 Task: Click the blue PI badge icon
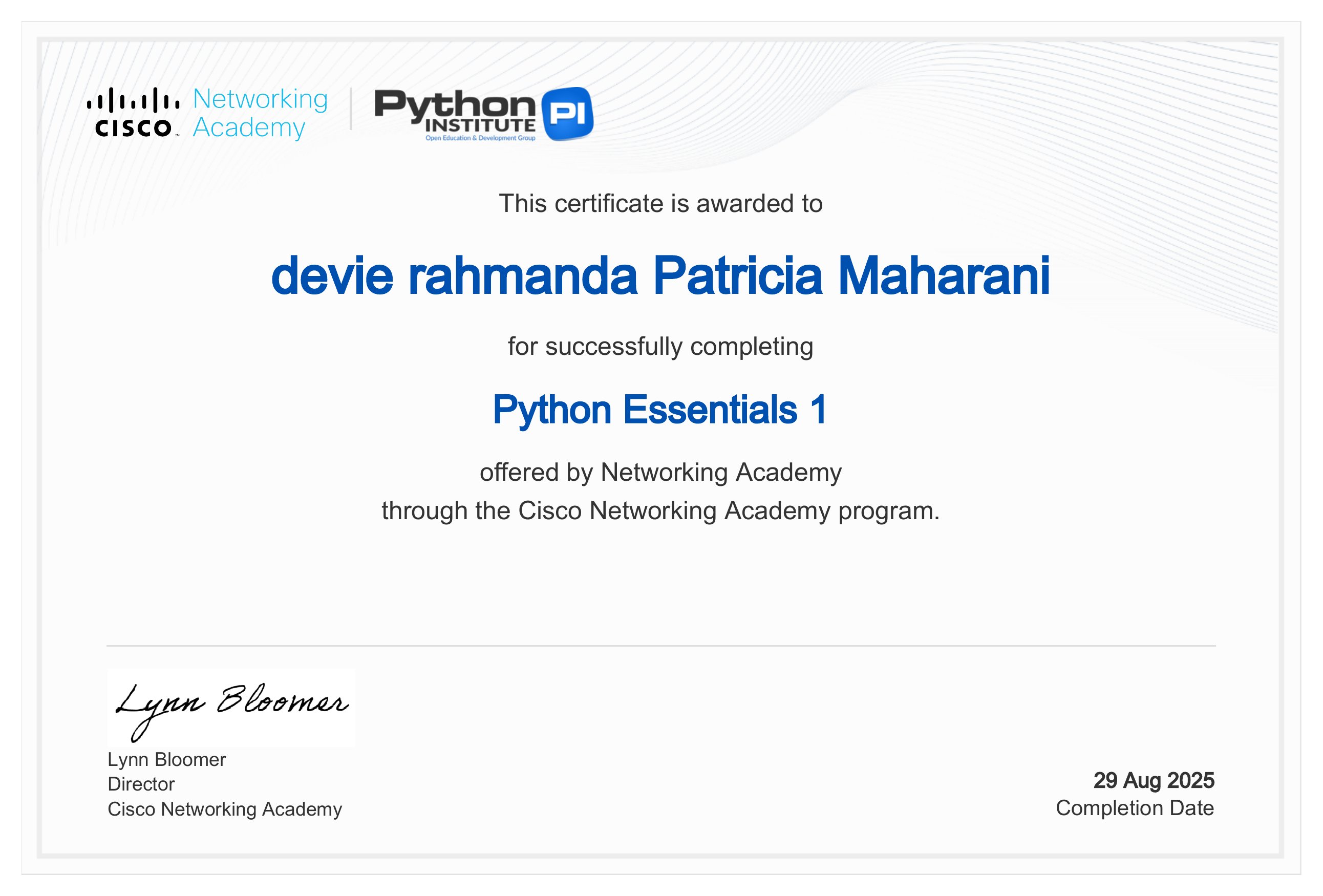tap(567, 114)
